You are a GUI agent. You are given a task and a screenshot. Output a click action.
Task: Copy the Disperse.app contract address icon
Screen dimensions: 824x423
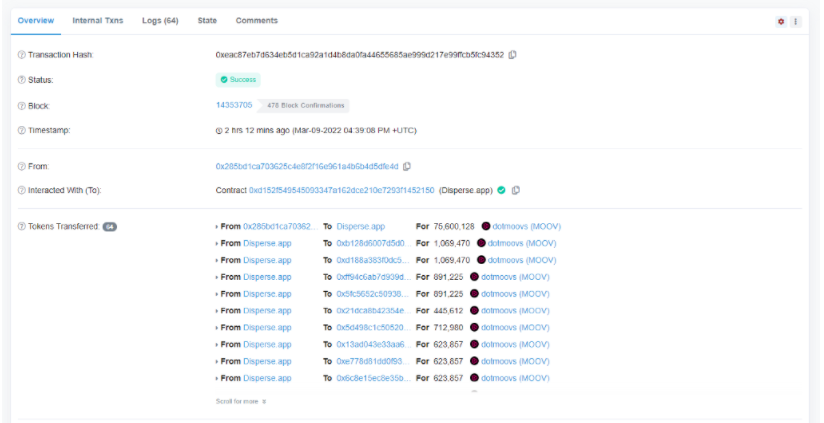(516, 190)
